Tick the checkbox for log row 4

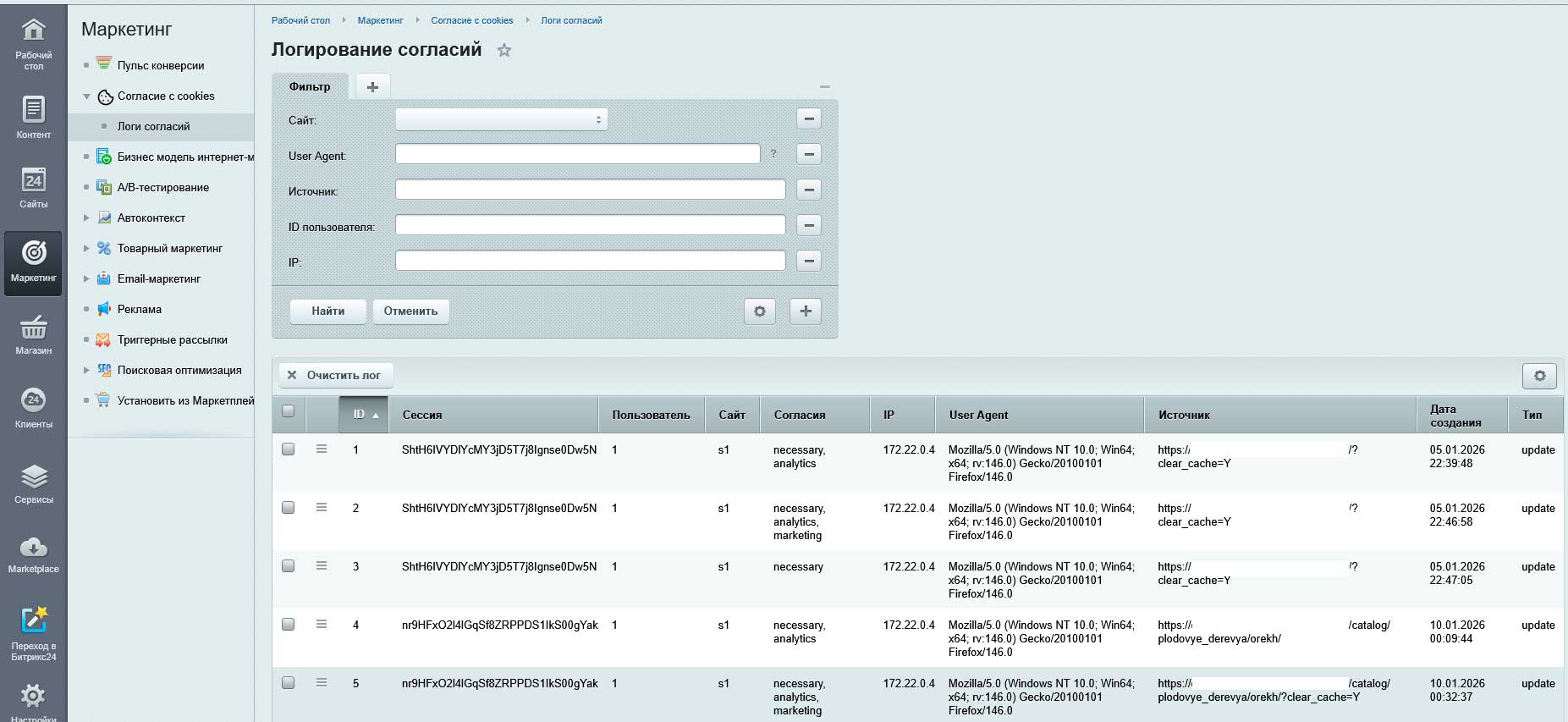pos(289,625)
